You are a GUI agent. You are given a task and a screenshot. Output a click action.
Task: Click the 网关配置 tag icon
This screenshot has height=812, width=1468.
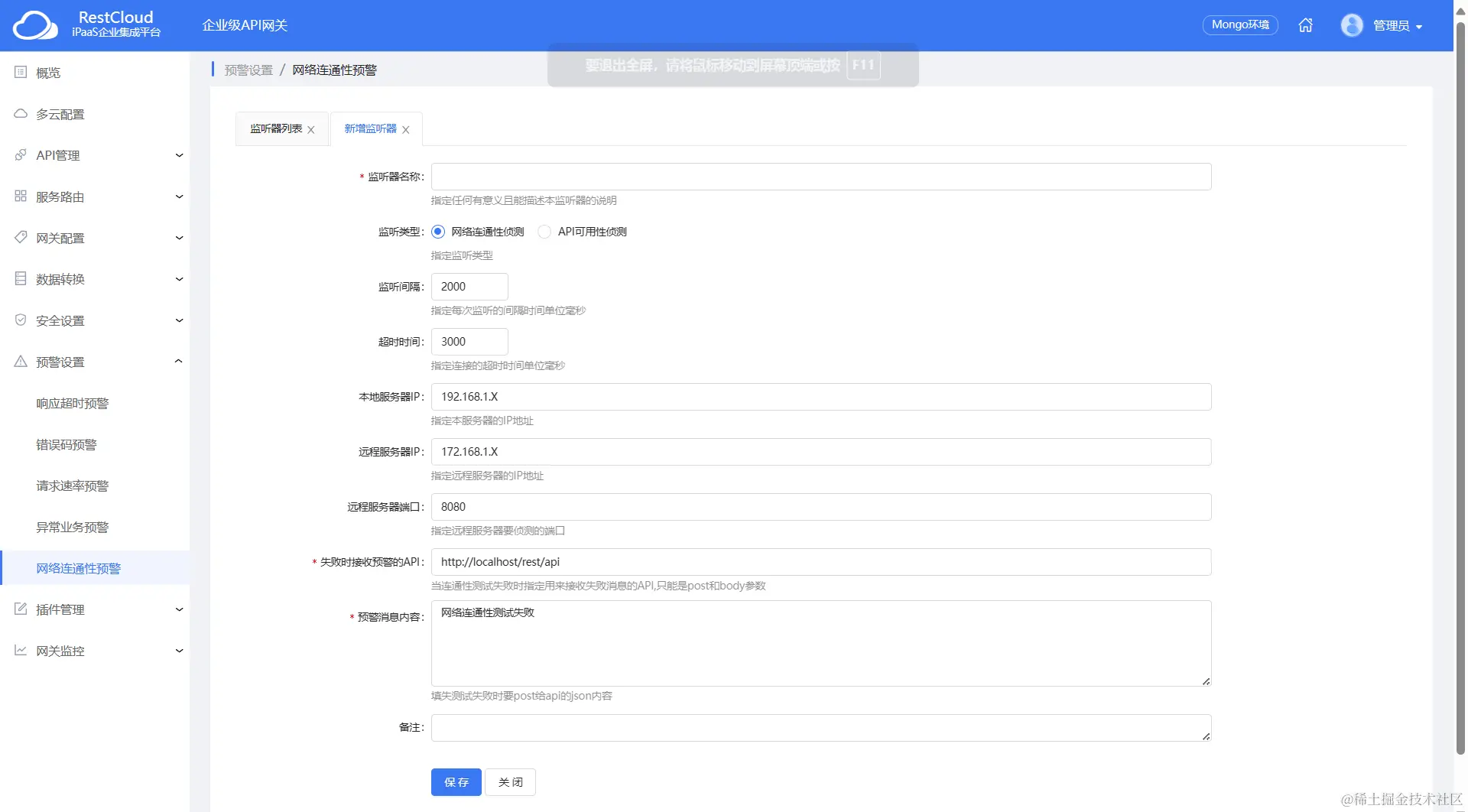tap(21, 238)
